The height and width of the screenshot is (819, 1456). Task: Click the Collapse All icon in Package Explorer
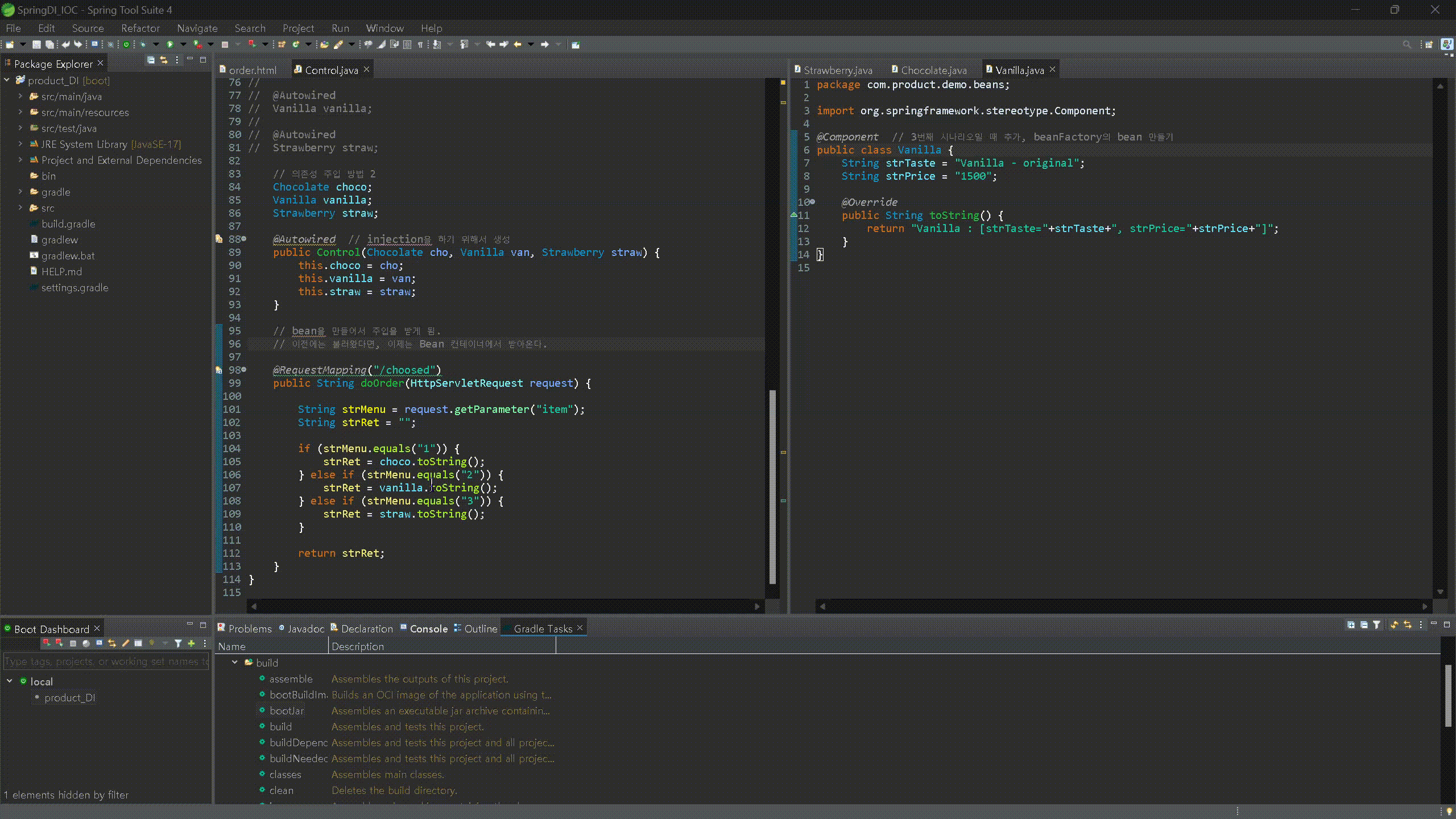[151, 60]
